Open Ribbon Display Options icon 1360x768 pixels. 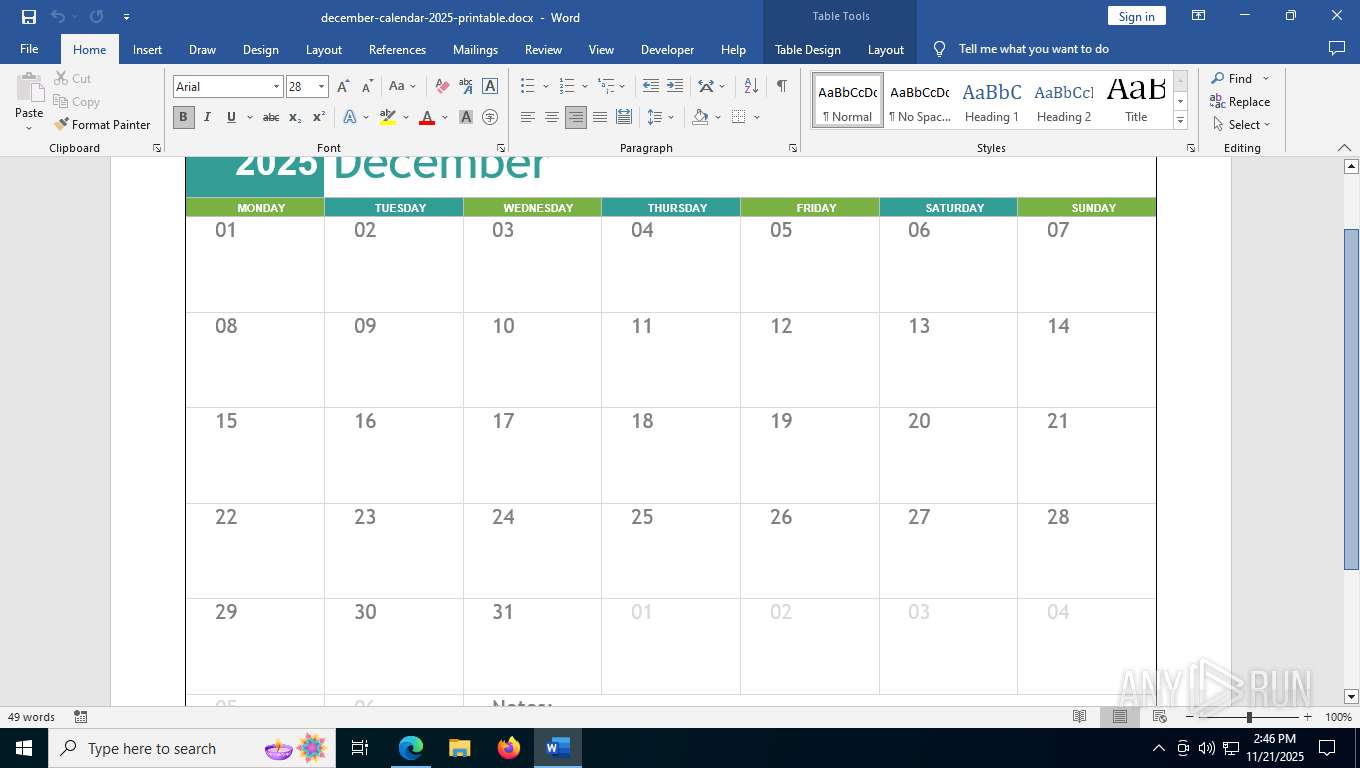pyautogui.click(x=1198, y=16)
